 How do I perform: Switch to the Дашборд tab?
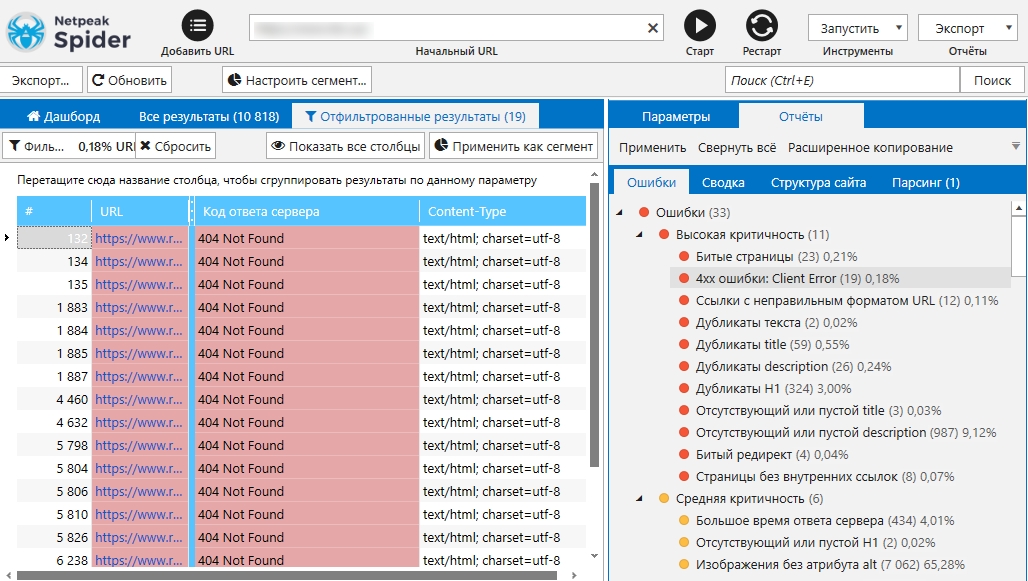click(x=63, y=116)
